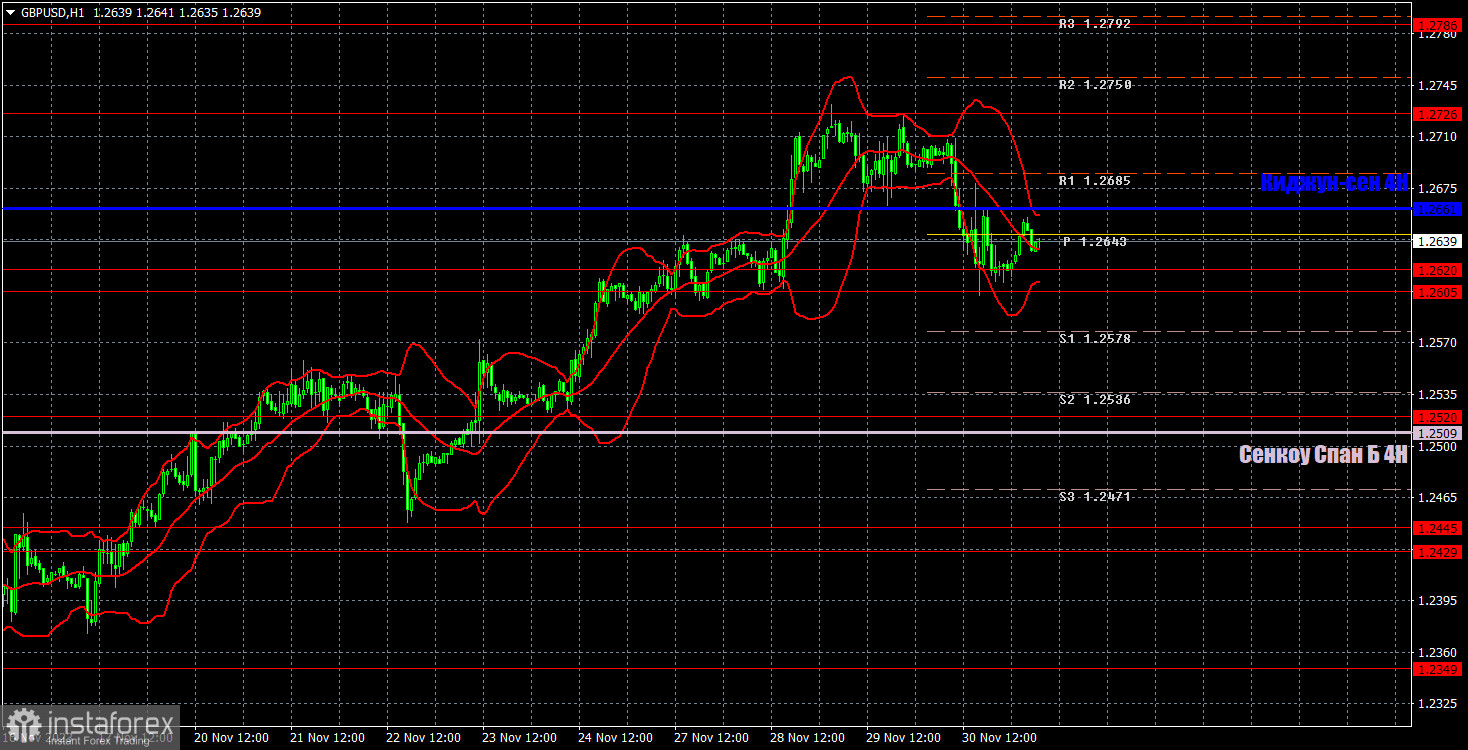The height and width of the screenshot is (750, 1468).
Task: Click the red 1.2726 price tag
Action: pyautogui.click(x=1438, y=114)
